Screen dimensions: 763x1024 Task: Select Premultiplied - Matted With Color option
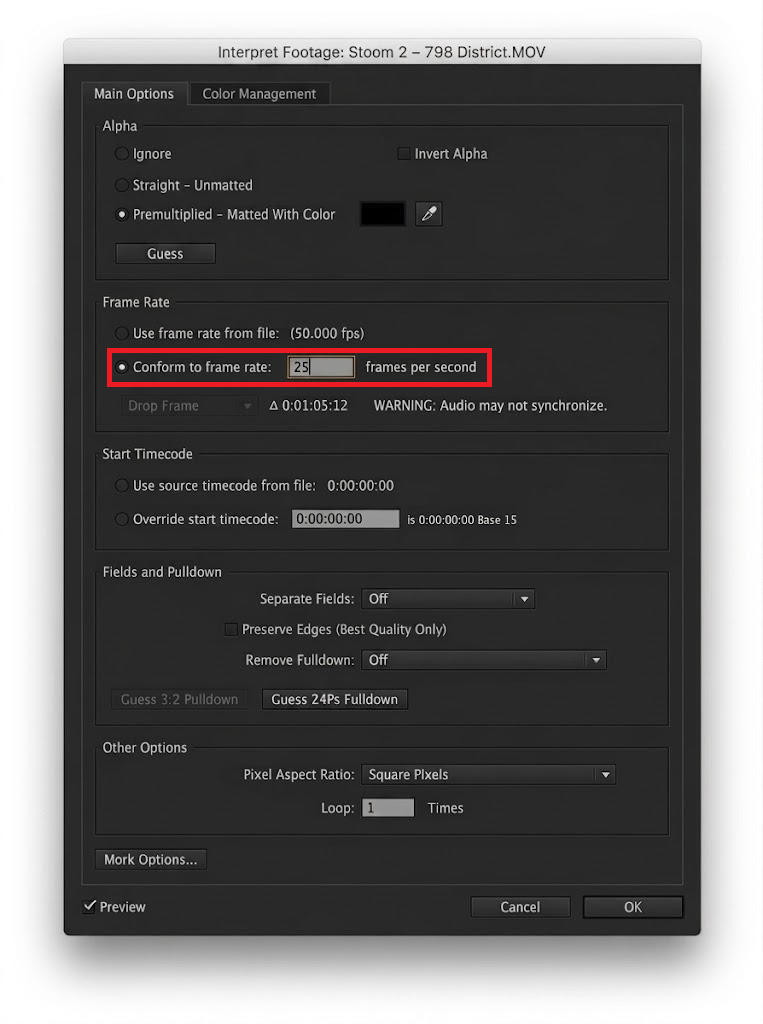(122, 214)
